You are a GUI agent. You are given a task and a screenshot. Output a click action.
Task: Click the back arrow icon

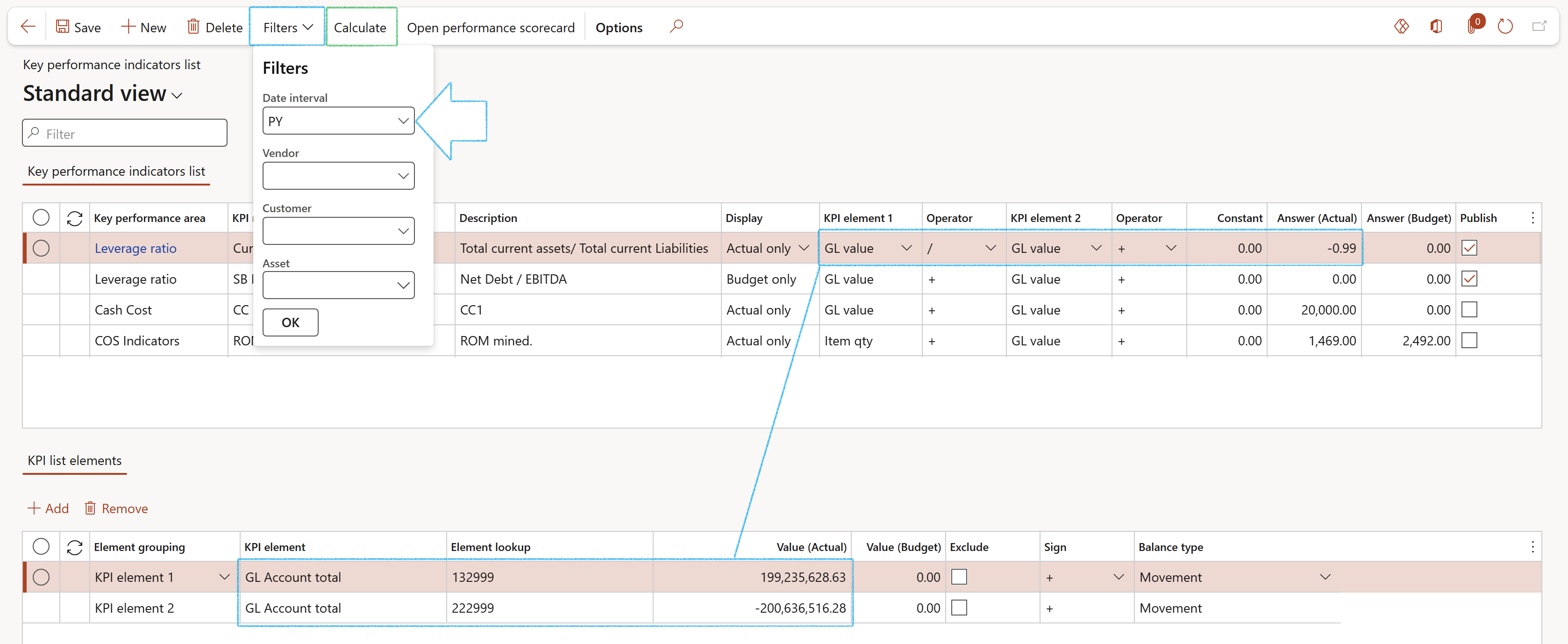pyautogui.click(x=28, y=27)
